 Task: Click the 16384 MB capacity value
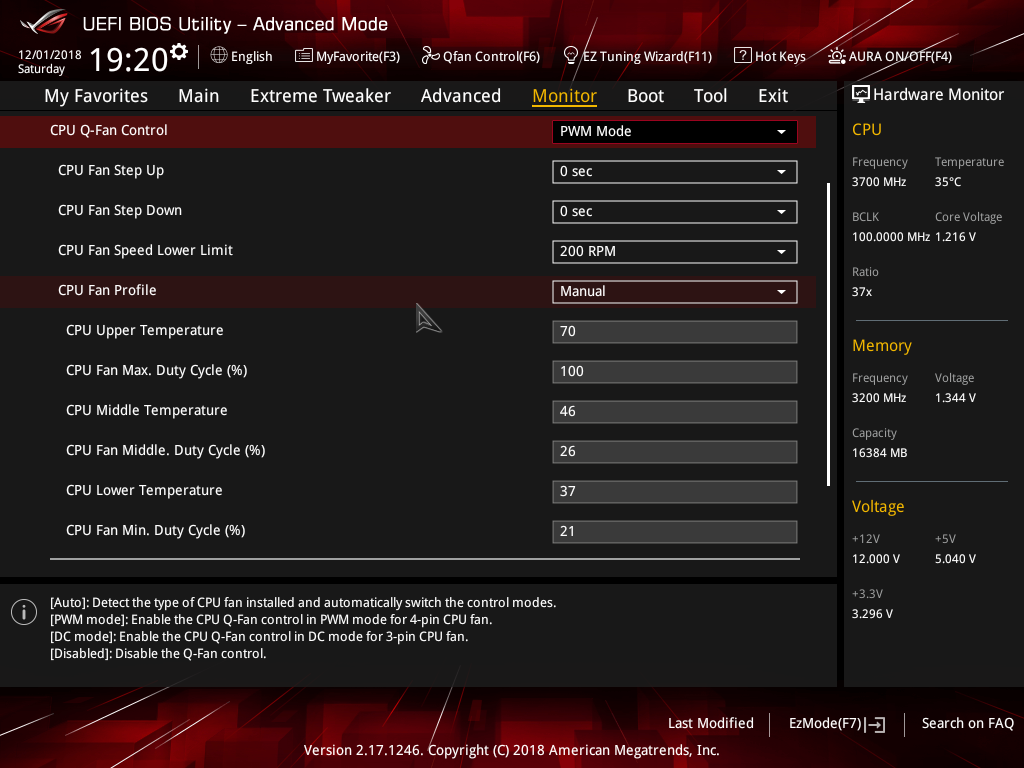[879, 453]
